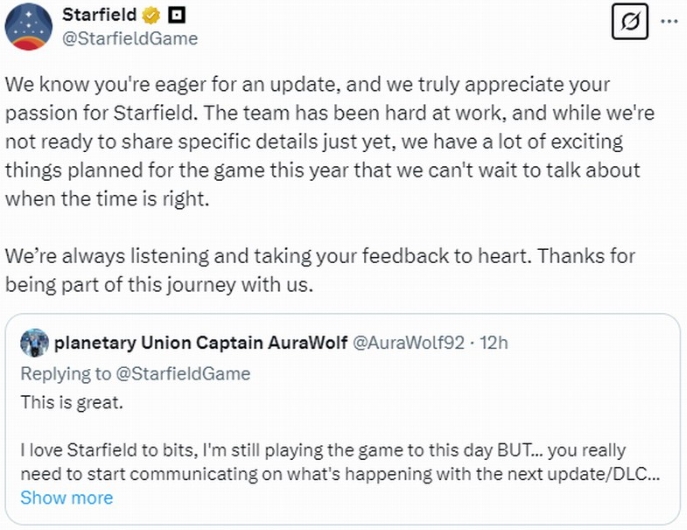
Task: Click the blank area below 'This is great.'
Action: [x=342, y=426]
